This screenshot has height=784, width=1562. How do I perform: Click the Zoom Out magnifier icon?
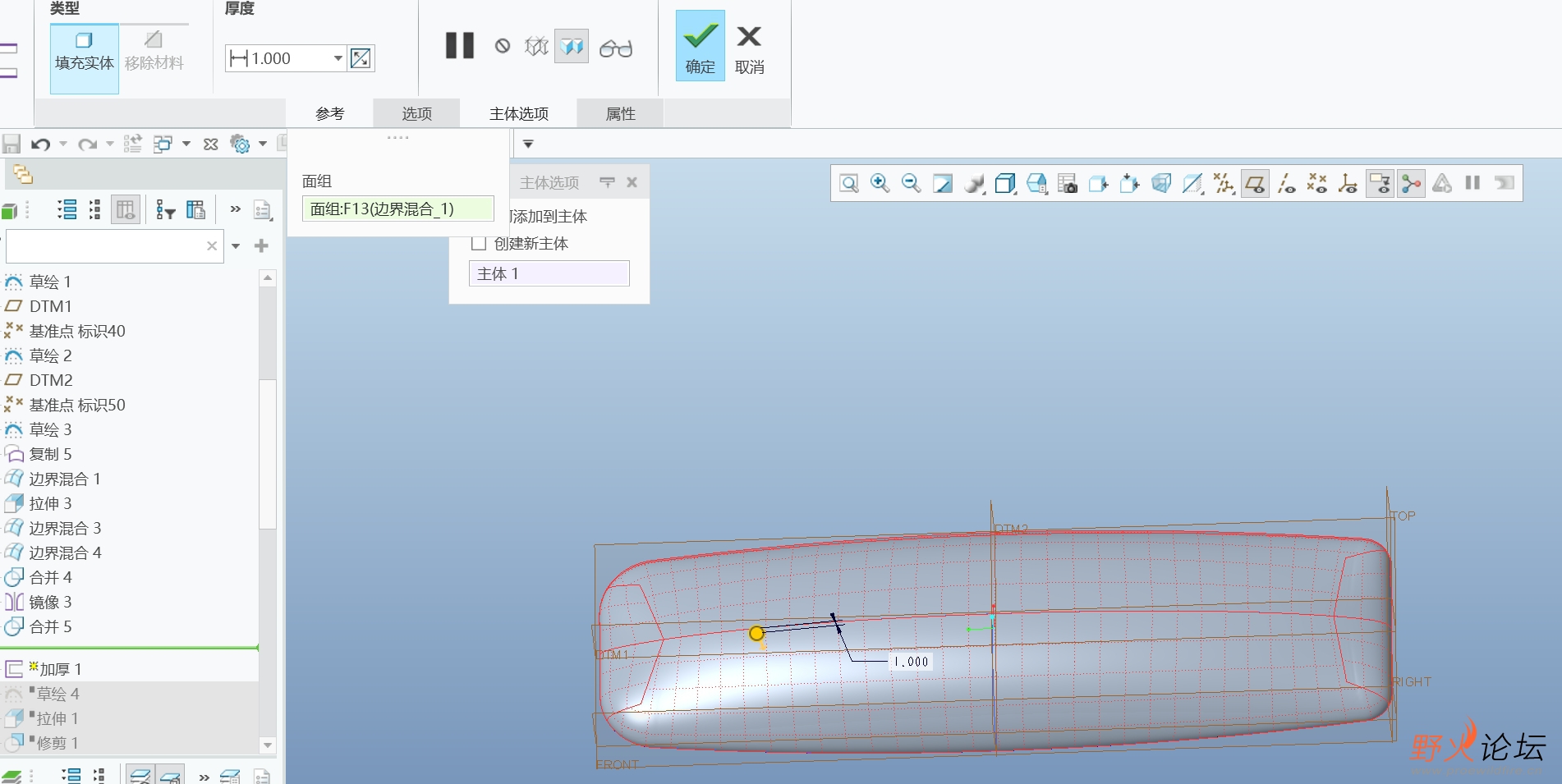click(911, 183)
